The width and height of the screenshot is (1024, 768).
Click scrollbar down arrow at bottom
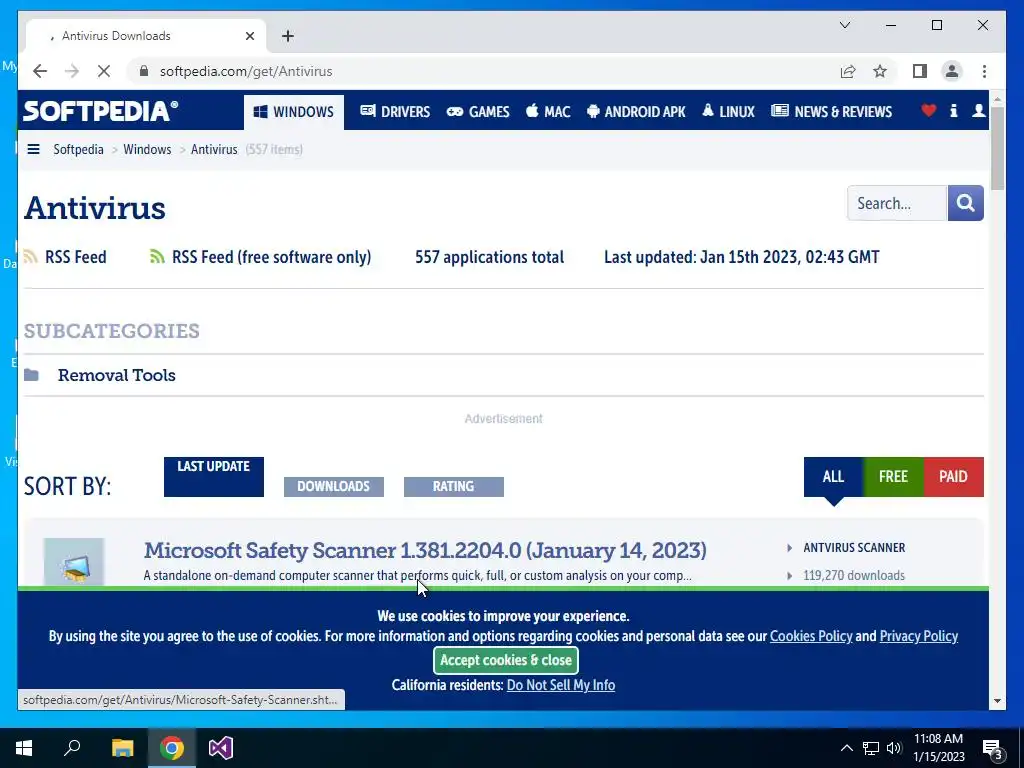tap(997, 701)
